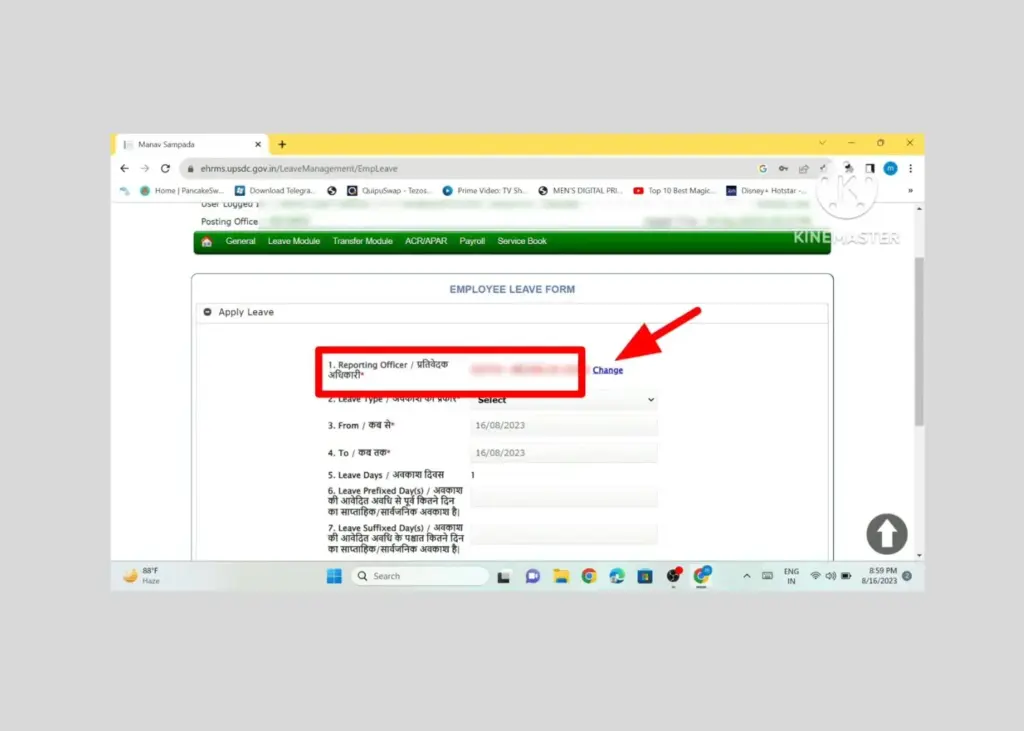Click the volume speaker icon
Image resolution: width=1024 pixels, height=731 pixels.
830,576
